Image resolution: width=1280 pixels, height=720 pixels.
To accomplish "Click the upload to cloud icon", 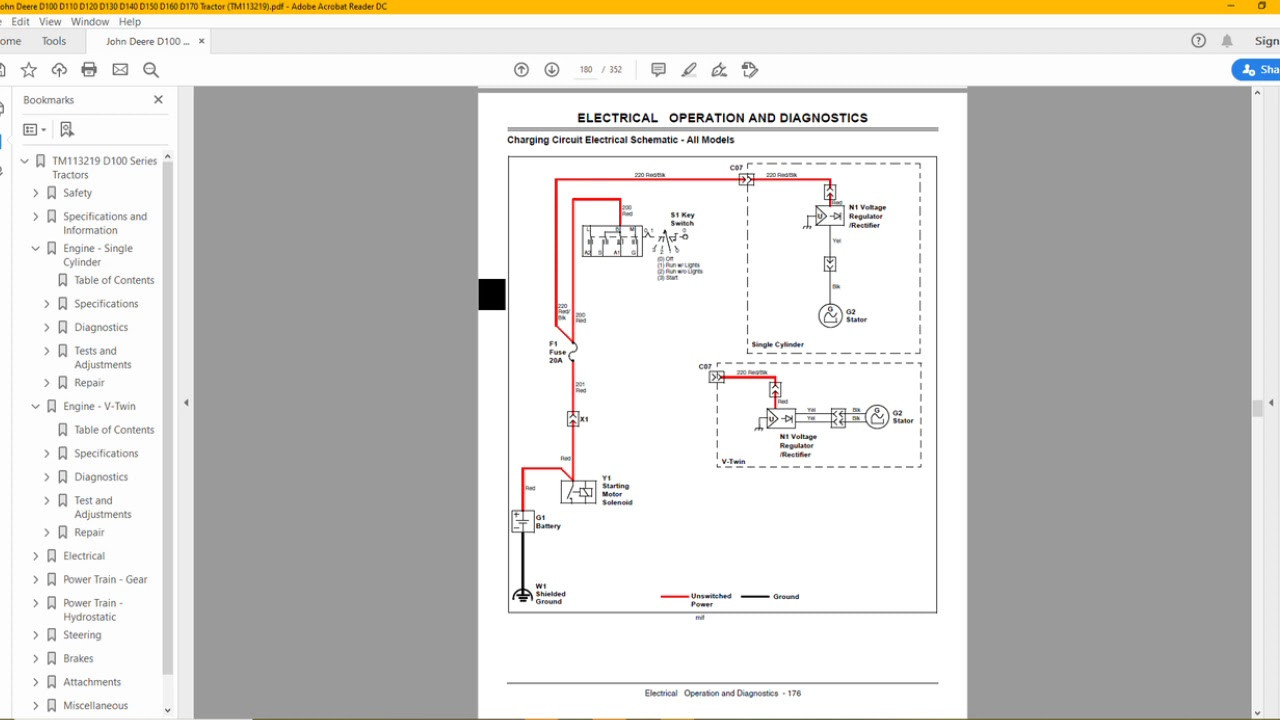I will (59, 70).
